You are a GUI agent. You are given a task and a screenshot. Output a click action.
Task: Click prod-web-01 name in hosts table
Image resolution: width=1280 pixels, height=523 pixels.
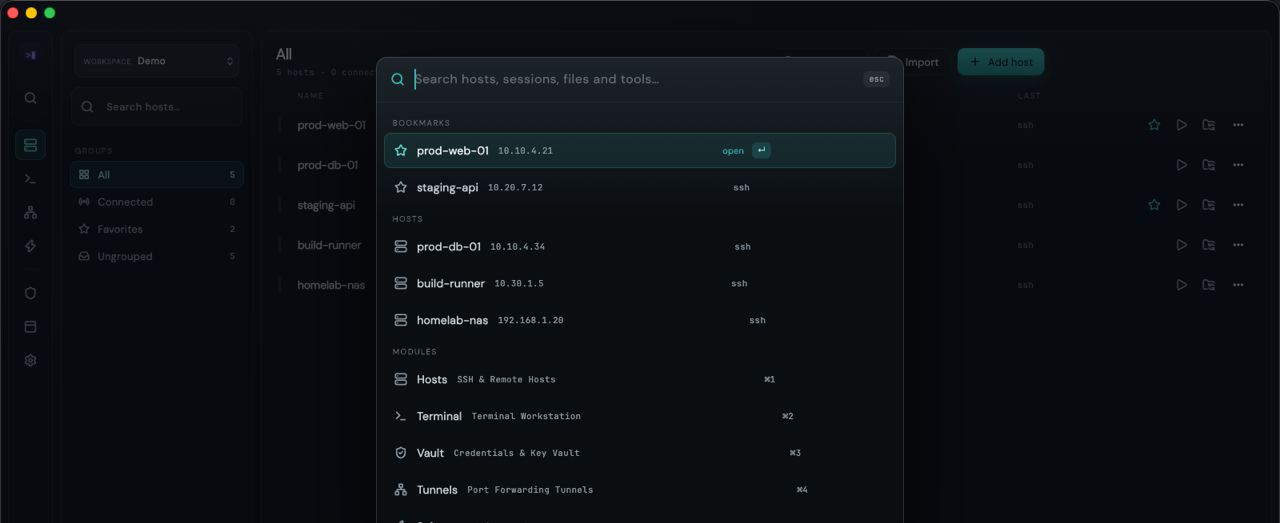pyautogui.click(x=331, y=125)
